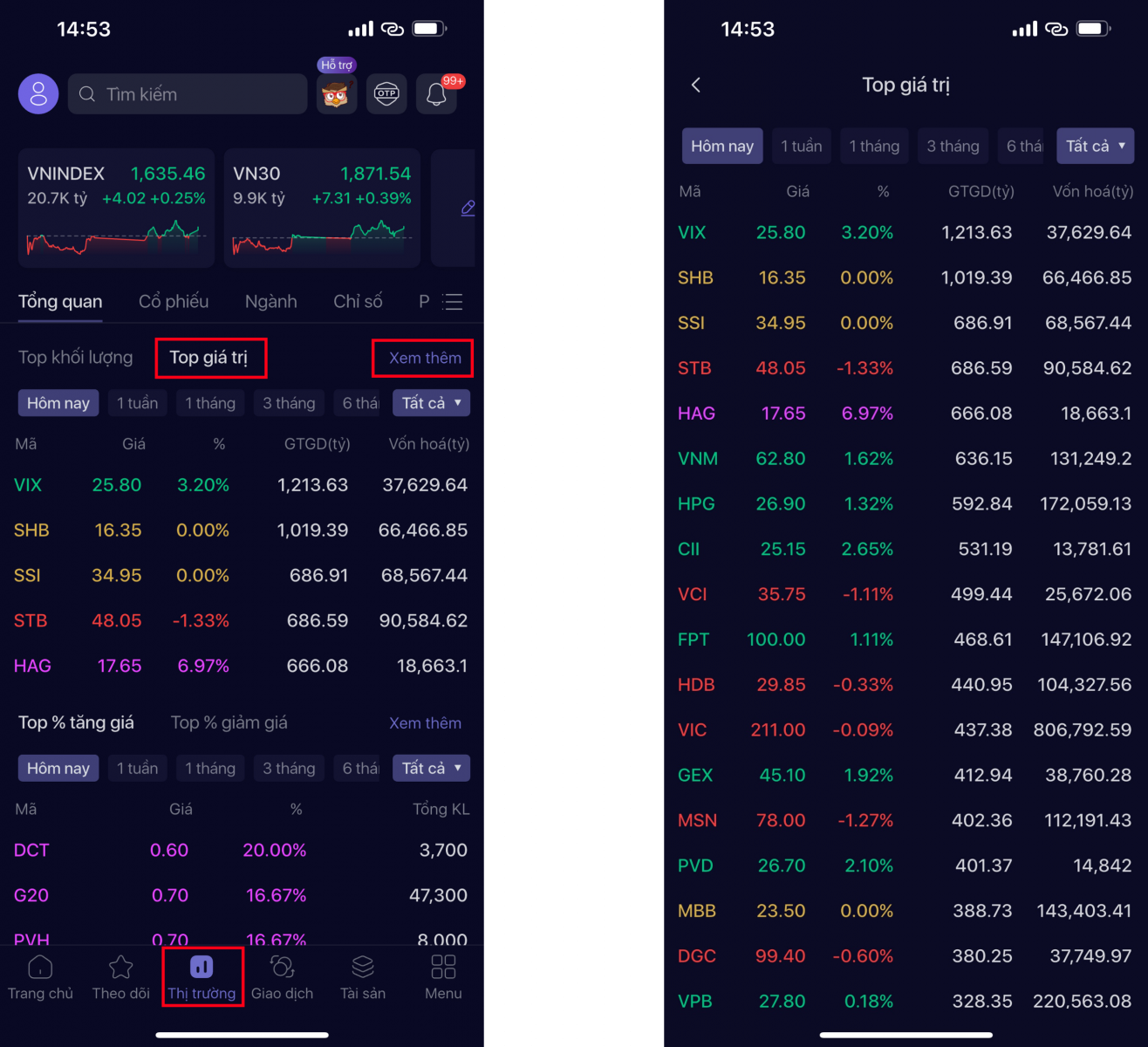Image resolution: width=1148 pixels, height=1047 pixels.
Task: Switch to Top % giảm giá tab
Action: (x=229, y=722)
